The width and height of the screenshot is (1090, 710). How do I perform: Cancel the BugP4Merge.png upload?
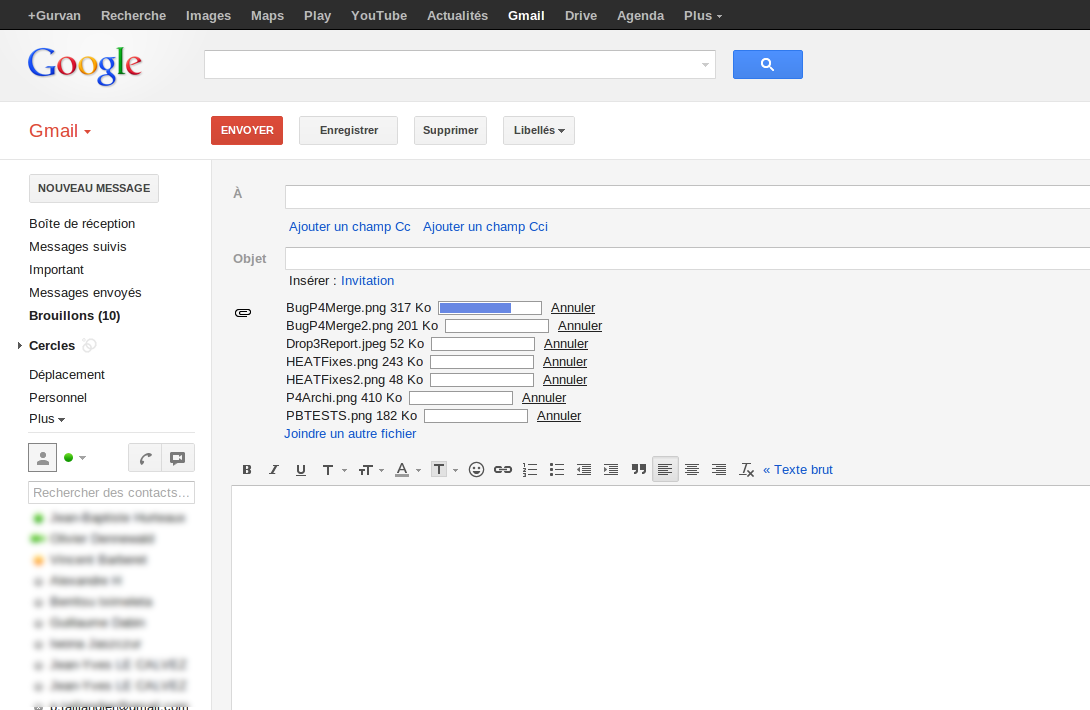(x=573, y=308)
